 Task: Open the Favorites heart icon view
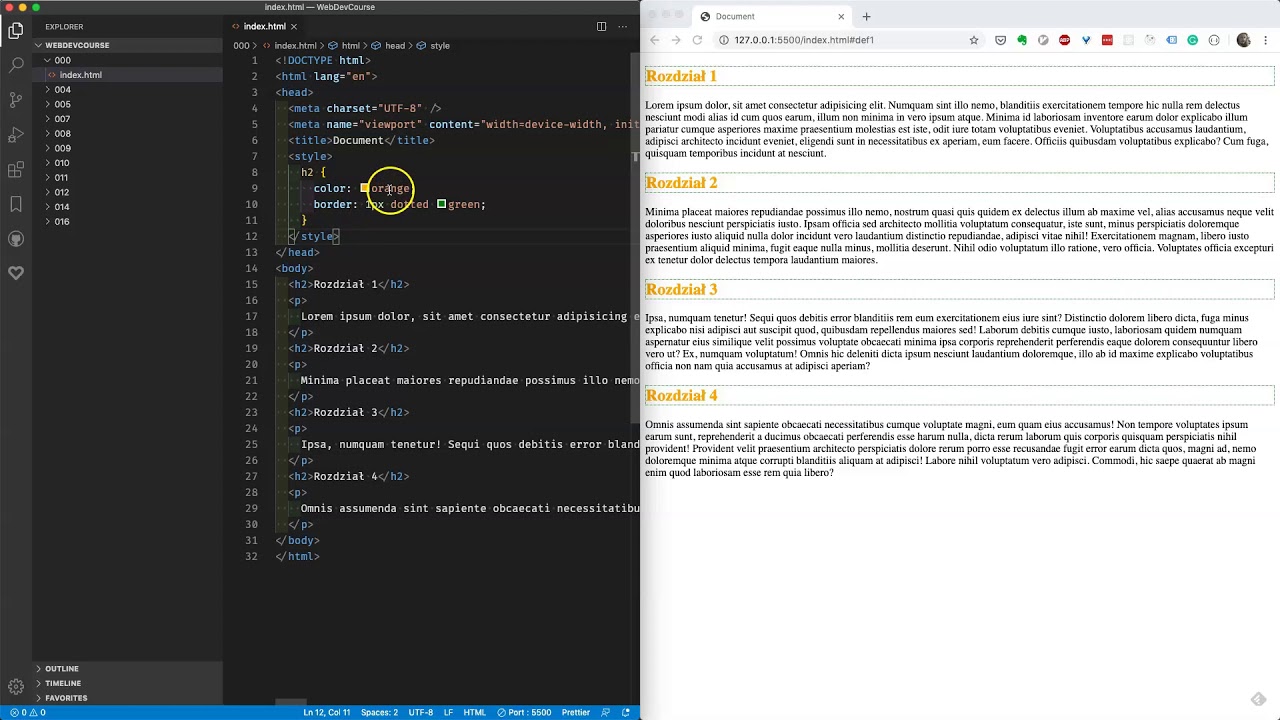tap(16, 273)
